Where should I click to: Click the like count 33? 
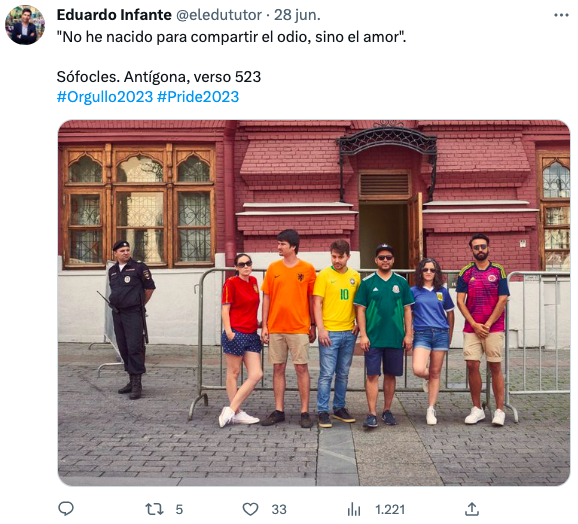279,510
